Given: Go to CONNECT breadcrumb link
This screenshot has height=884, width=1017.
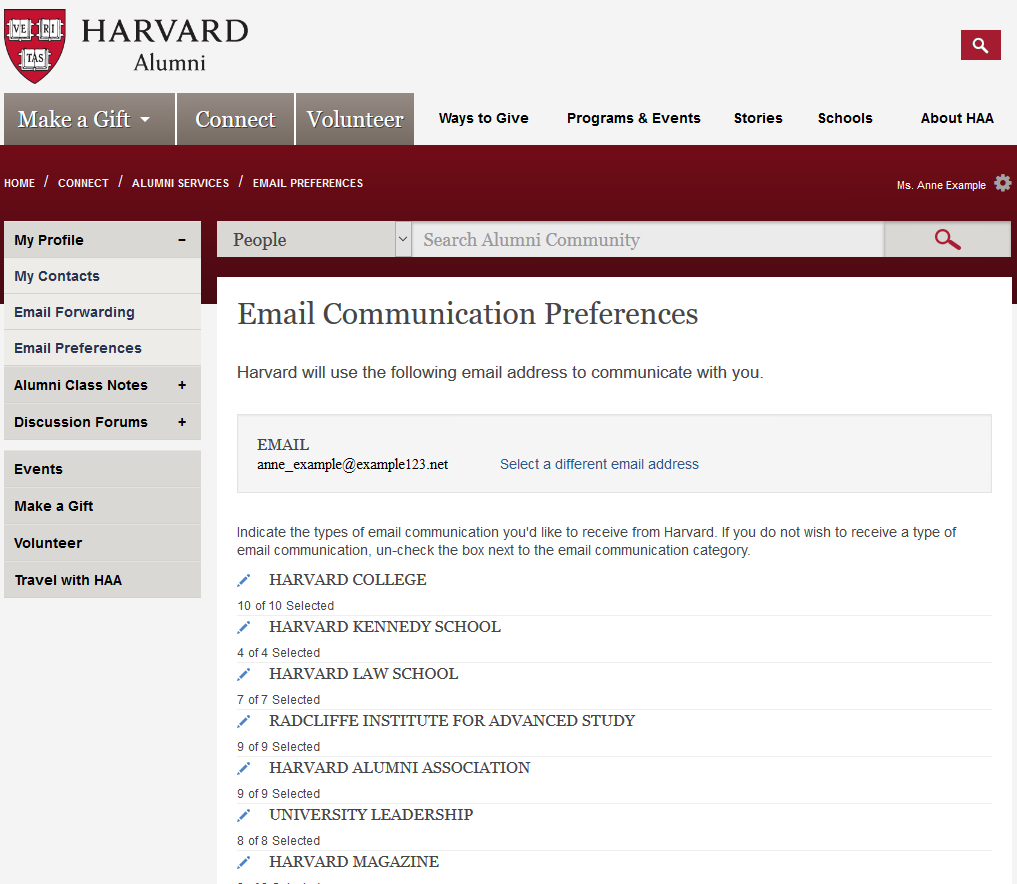Looking at the screenshot, I should pos(83,183).
